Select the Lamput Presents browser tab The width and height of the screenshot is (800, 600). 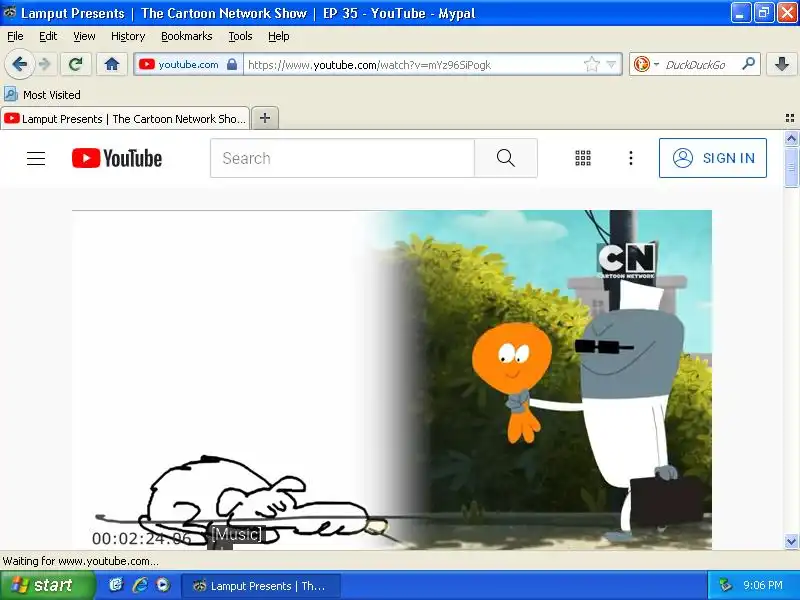coord(125,119)
